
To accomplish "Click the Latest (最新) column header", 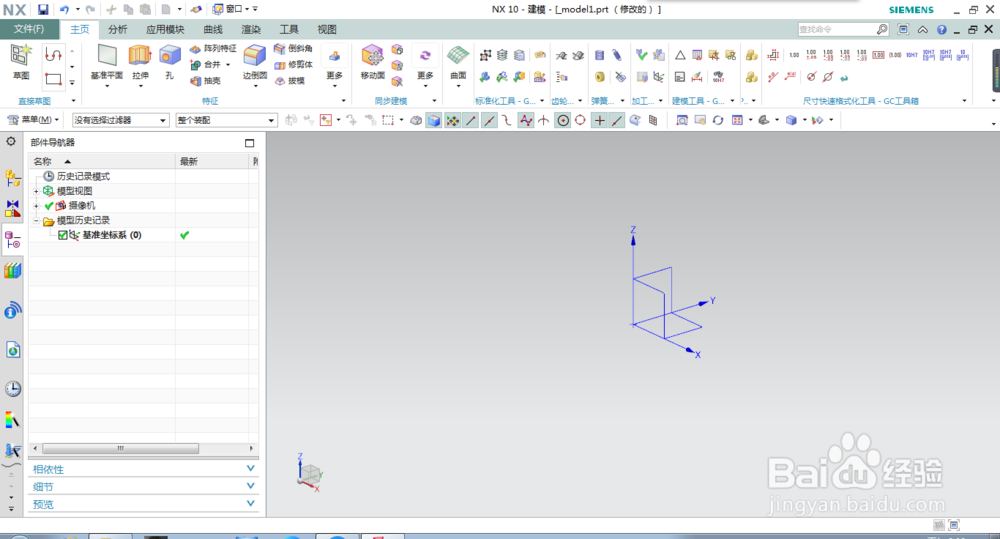I will click(212, 161).
